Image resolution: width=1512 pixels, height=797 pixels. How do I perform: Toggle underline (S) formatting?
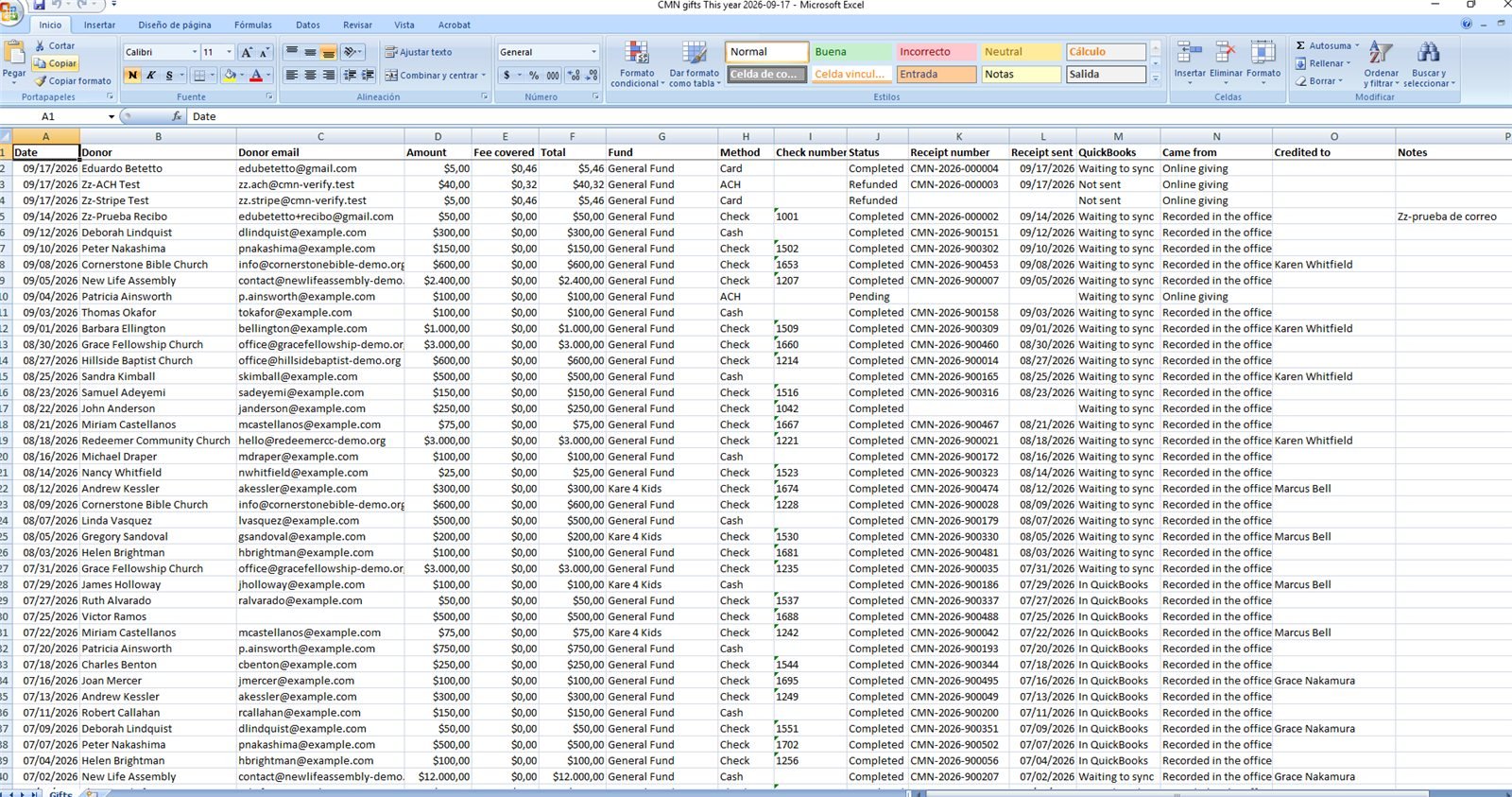pyautogui.click(x=169, y=75)
